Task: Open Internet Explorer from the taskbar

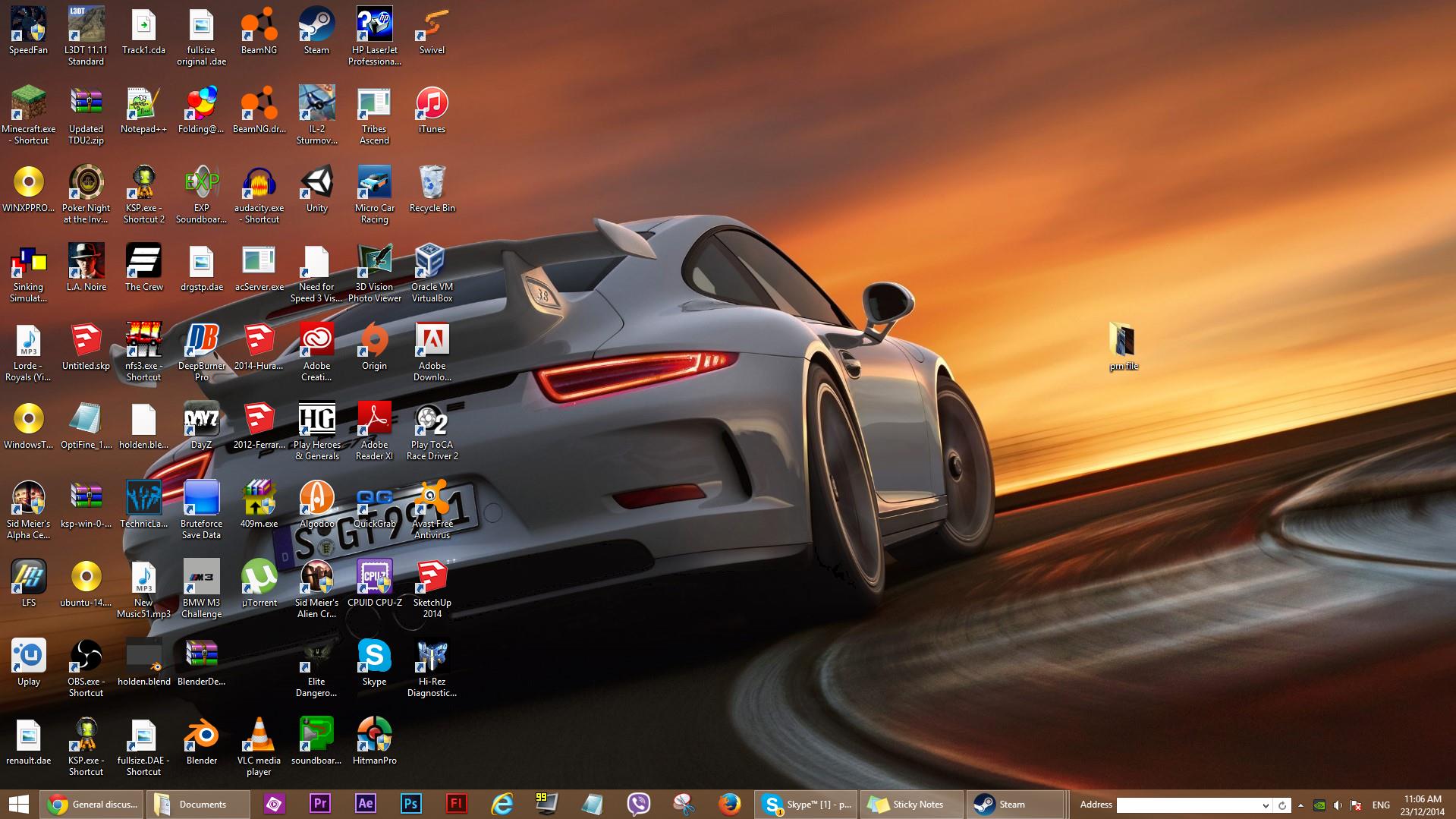Action: 502,805
